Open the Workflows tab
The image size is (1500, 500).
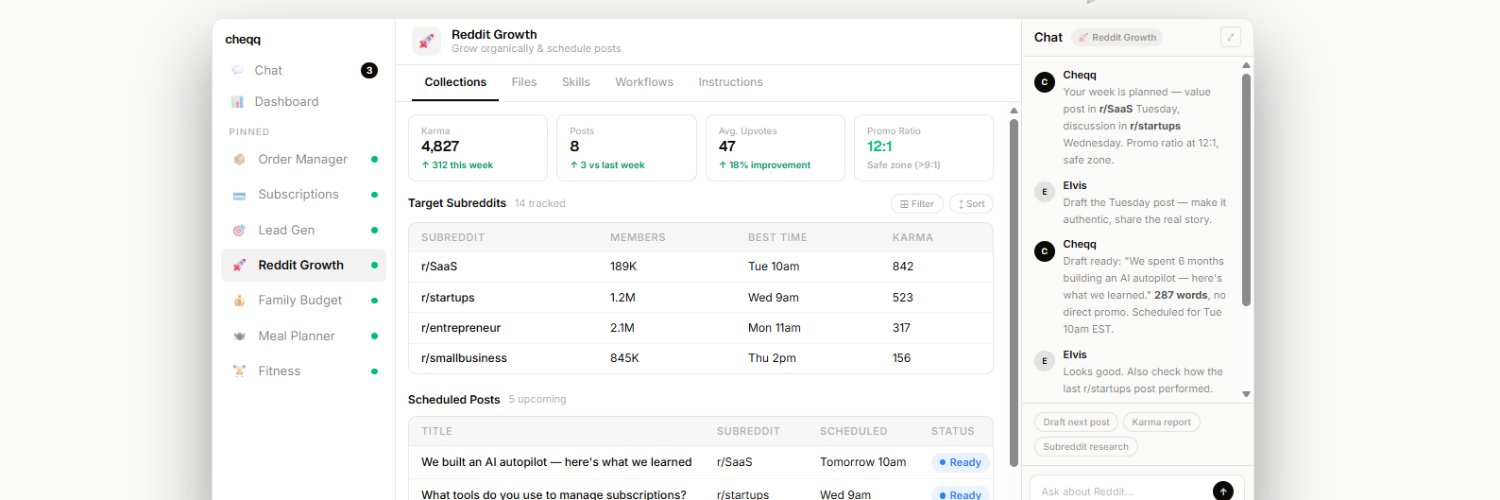coord(644,82)
